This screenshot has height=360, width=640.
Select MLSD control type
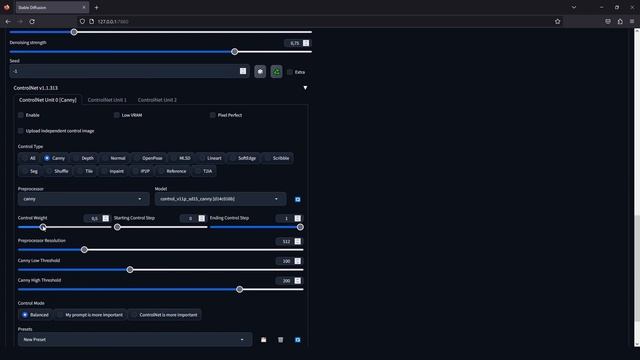(x=181, y=158)
